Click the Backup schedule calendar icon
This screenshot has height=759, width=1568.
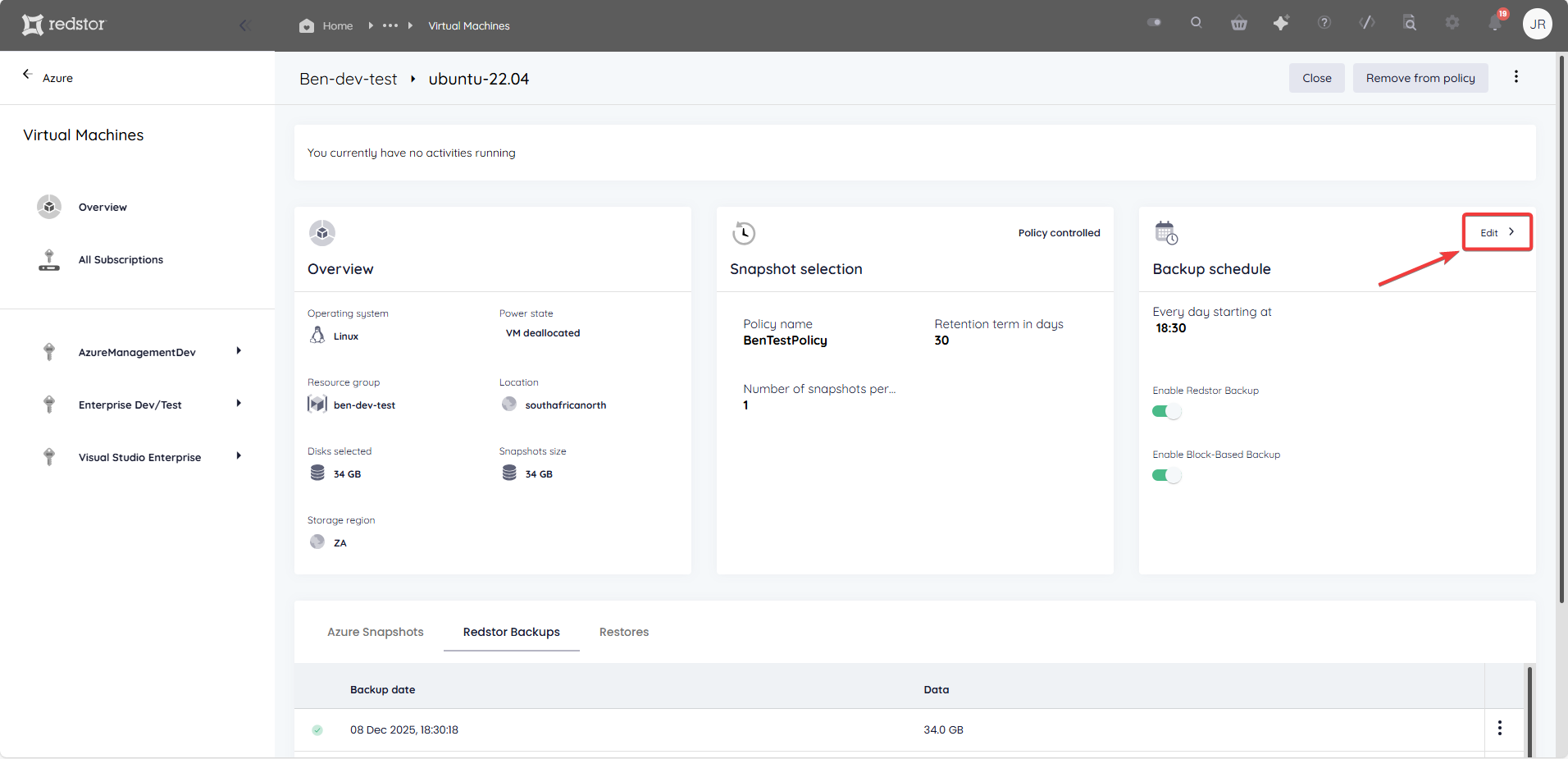pos(1166,233)
